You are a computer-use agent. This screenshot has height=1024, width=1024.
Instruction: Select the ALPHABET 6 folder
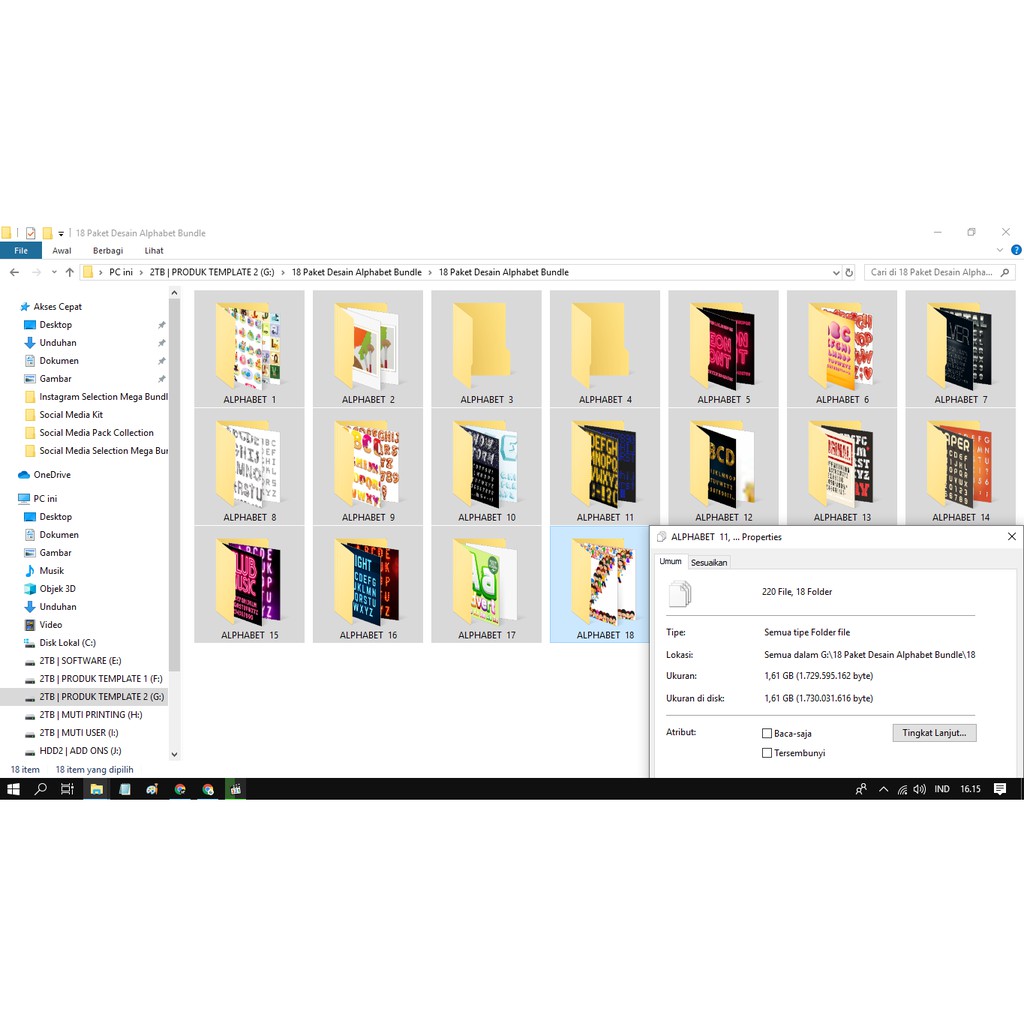[x=842, y=349]
